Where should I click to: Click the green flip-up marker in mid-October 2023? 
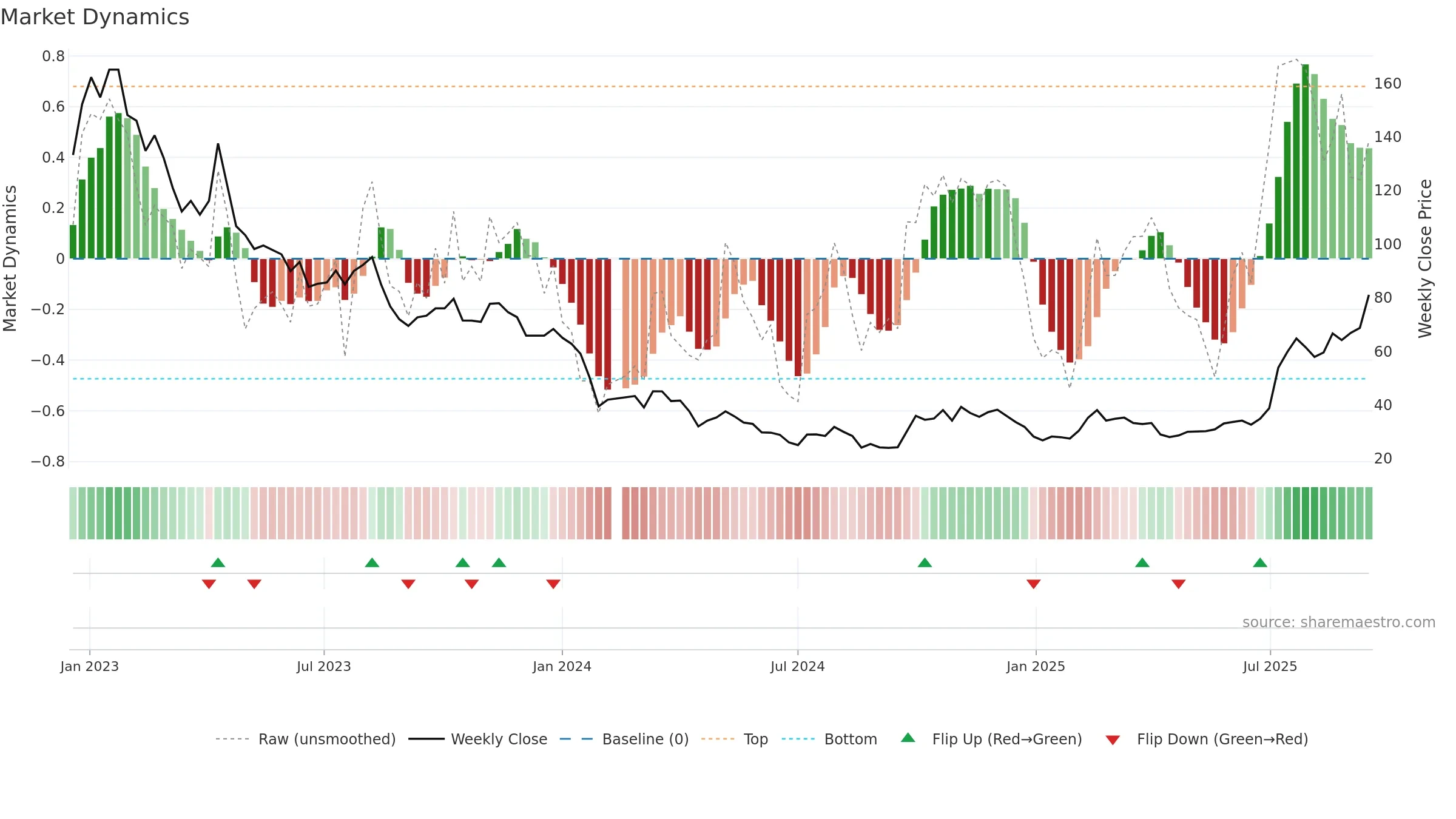tap(462, 562)
